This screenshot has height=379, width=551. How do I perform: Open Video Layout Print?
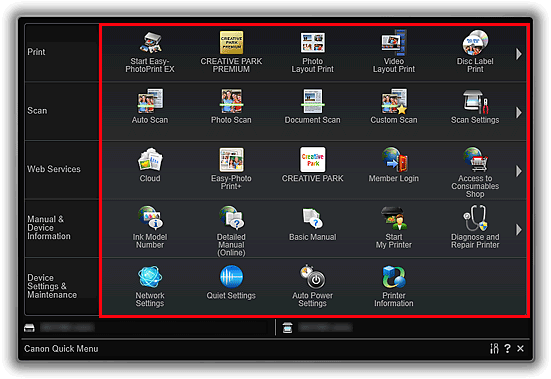(394, 52)
